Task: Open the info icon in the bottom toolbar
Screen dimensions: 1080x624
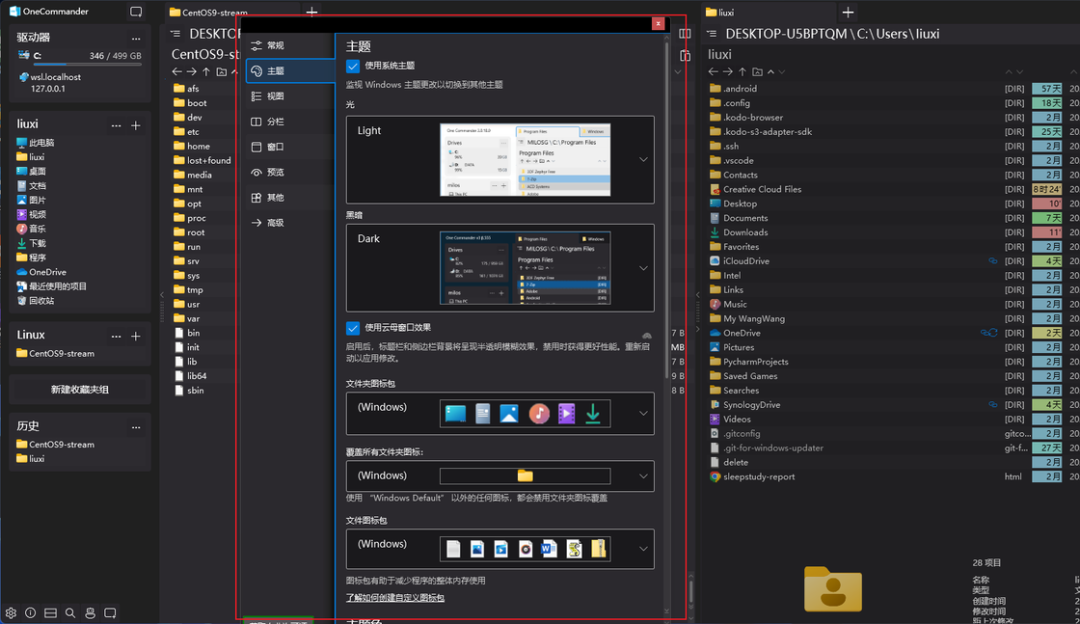Action: 30,613
